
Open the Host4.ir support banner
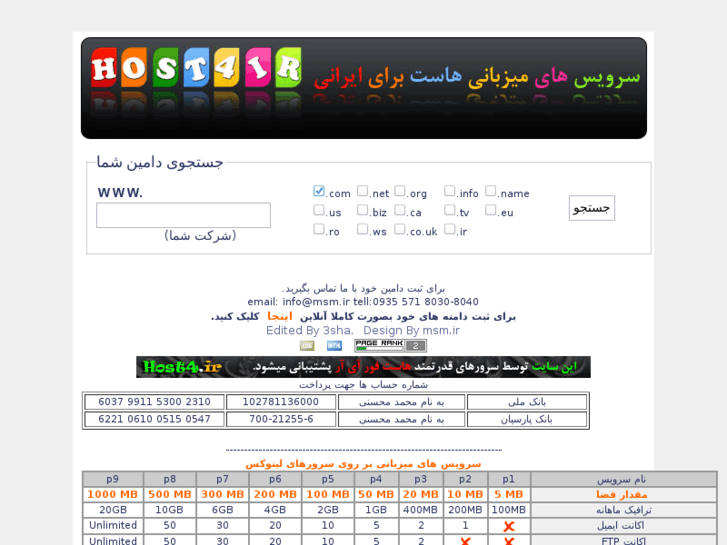tap(363, 367)
